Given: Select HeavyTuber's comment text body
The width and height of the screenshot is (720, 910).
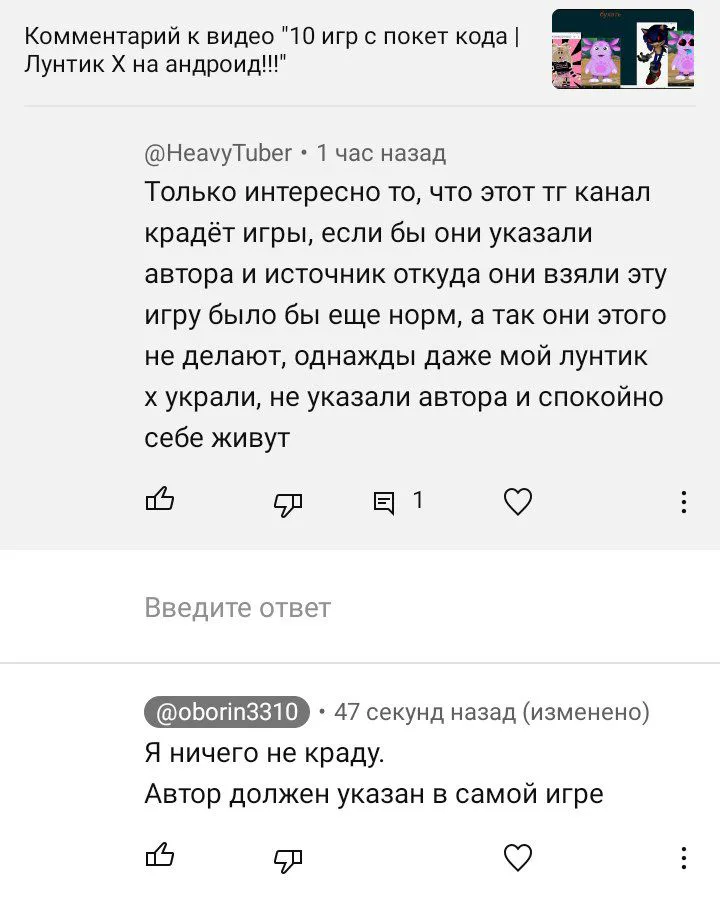Looking at the screenshot, I should [x=405, y=314].
